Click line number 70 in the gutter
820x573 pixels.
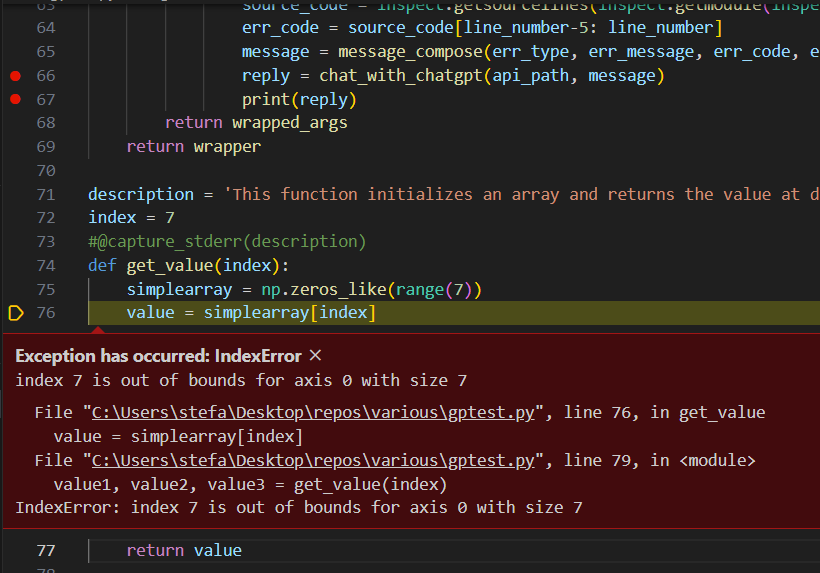pos(46,171)
